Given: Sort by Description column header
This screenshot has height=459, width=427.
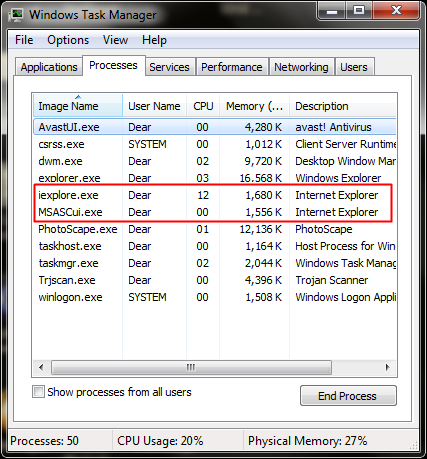Looking at the screenshot, I should coord(343,106).
